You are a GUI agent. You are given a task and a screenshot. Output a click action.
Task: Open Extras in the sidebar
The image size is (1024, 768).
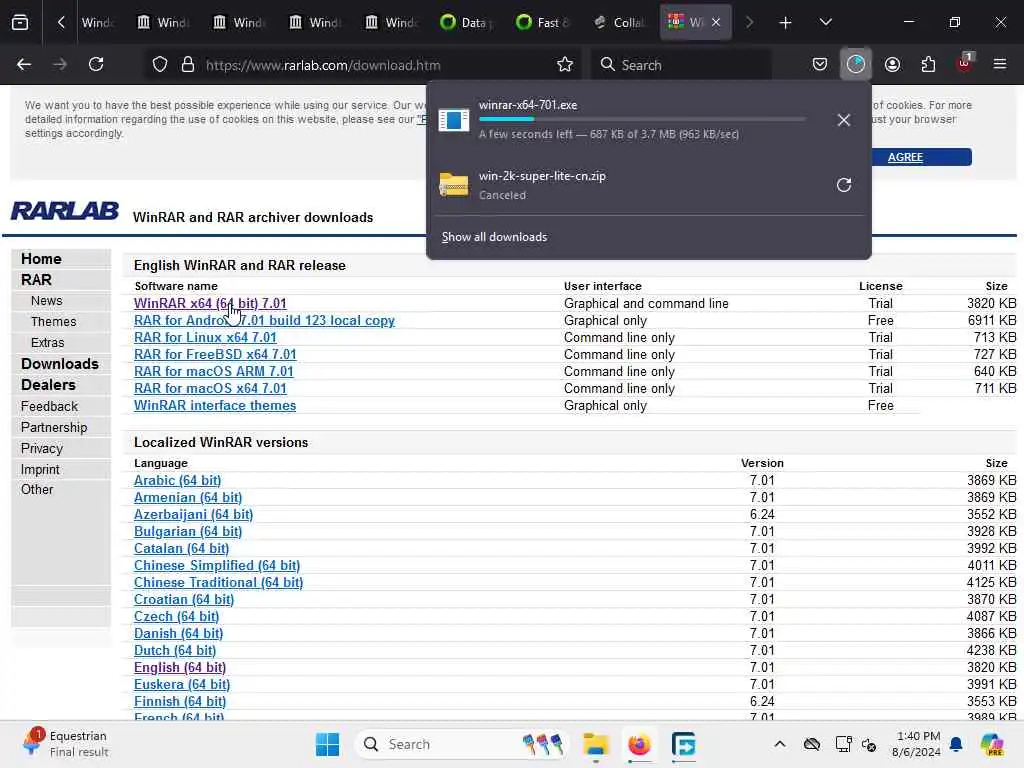pos(48,342)
